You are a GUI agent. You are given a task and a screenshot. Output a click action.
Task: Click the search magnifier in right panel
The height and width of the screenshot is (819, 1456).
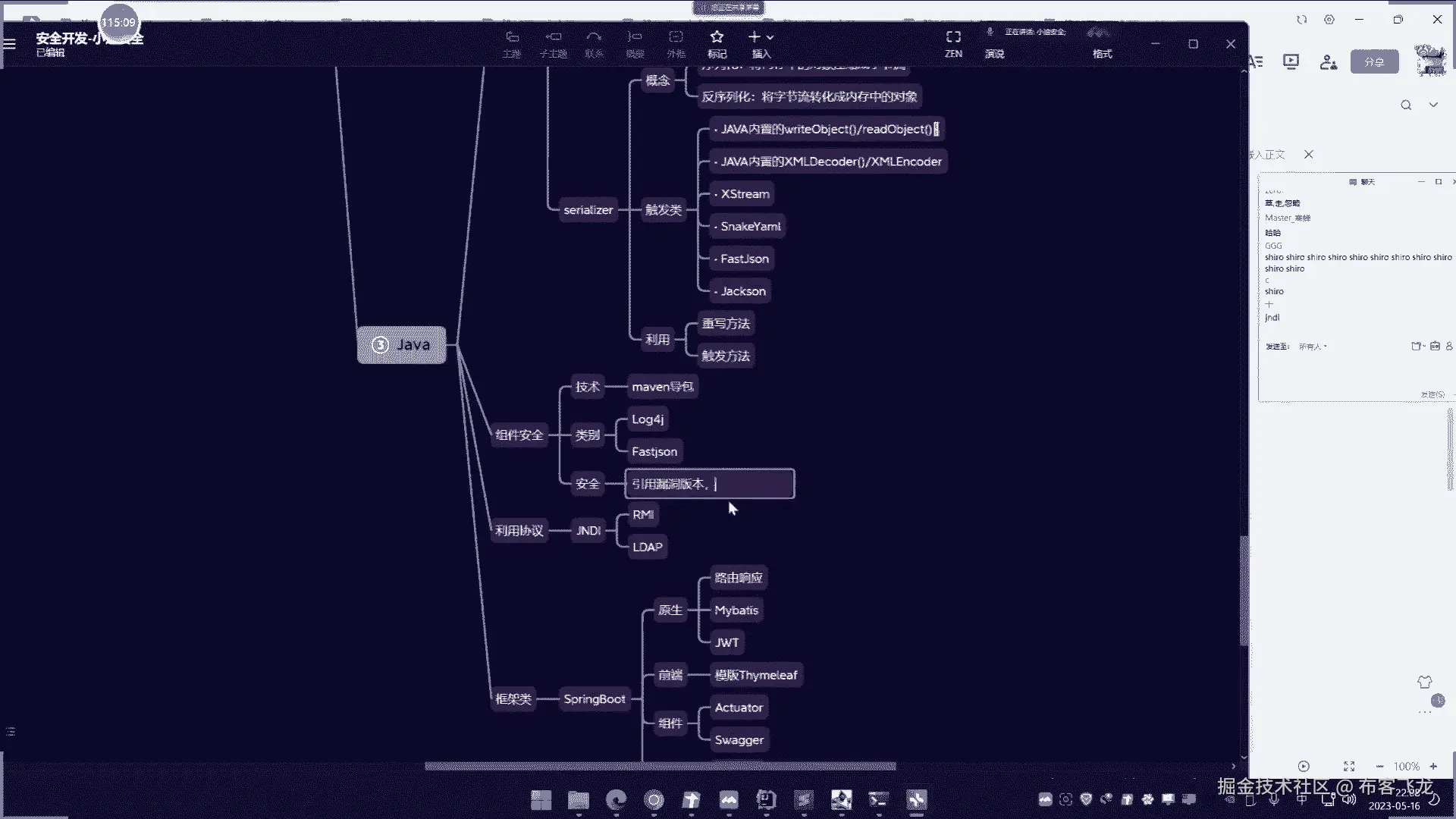click(1406, 105)
